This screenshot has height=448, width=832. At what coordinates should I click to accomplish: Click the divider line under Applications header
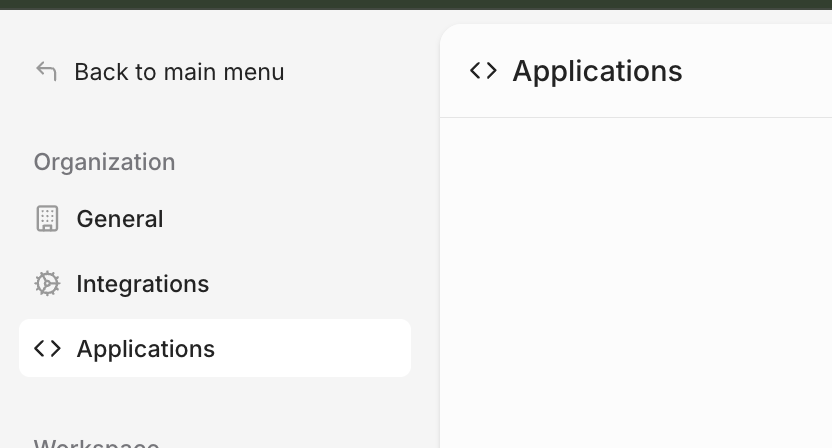click(x=636, y=117)
